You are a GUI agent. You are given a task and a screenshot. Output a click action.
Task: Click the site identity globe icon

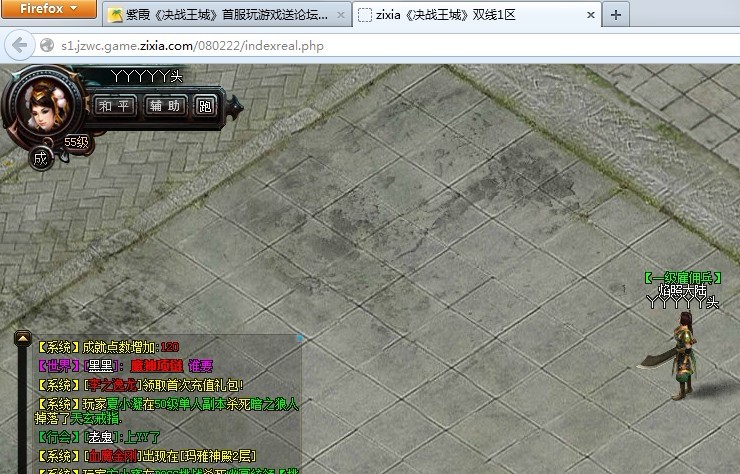(47, 45)
